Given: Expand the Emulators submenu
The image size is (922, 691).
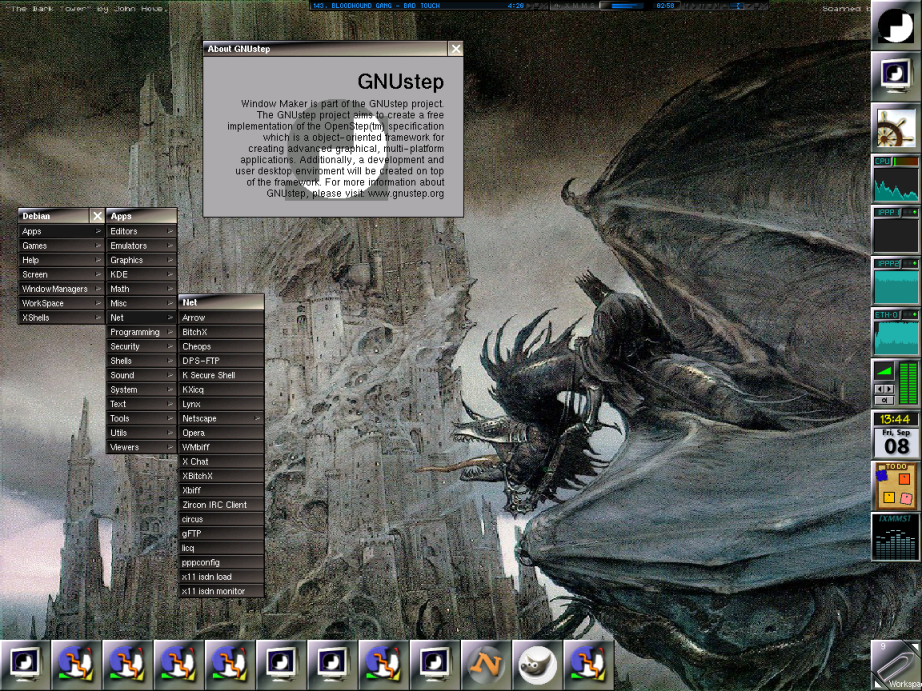Looking at the screenshot, I should coord(142,246).
